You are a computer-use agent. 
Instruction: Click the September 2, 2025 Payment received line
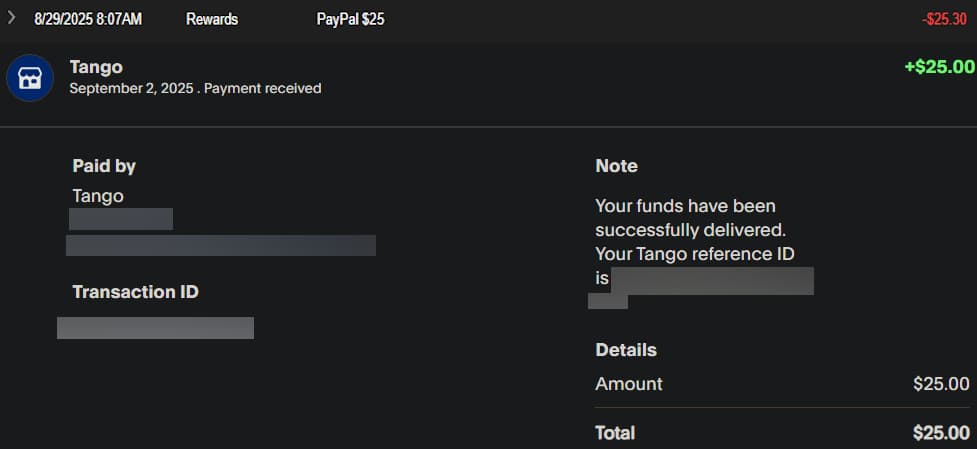[195, 88]
